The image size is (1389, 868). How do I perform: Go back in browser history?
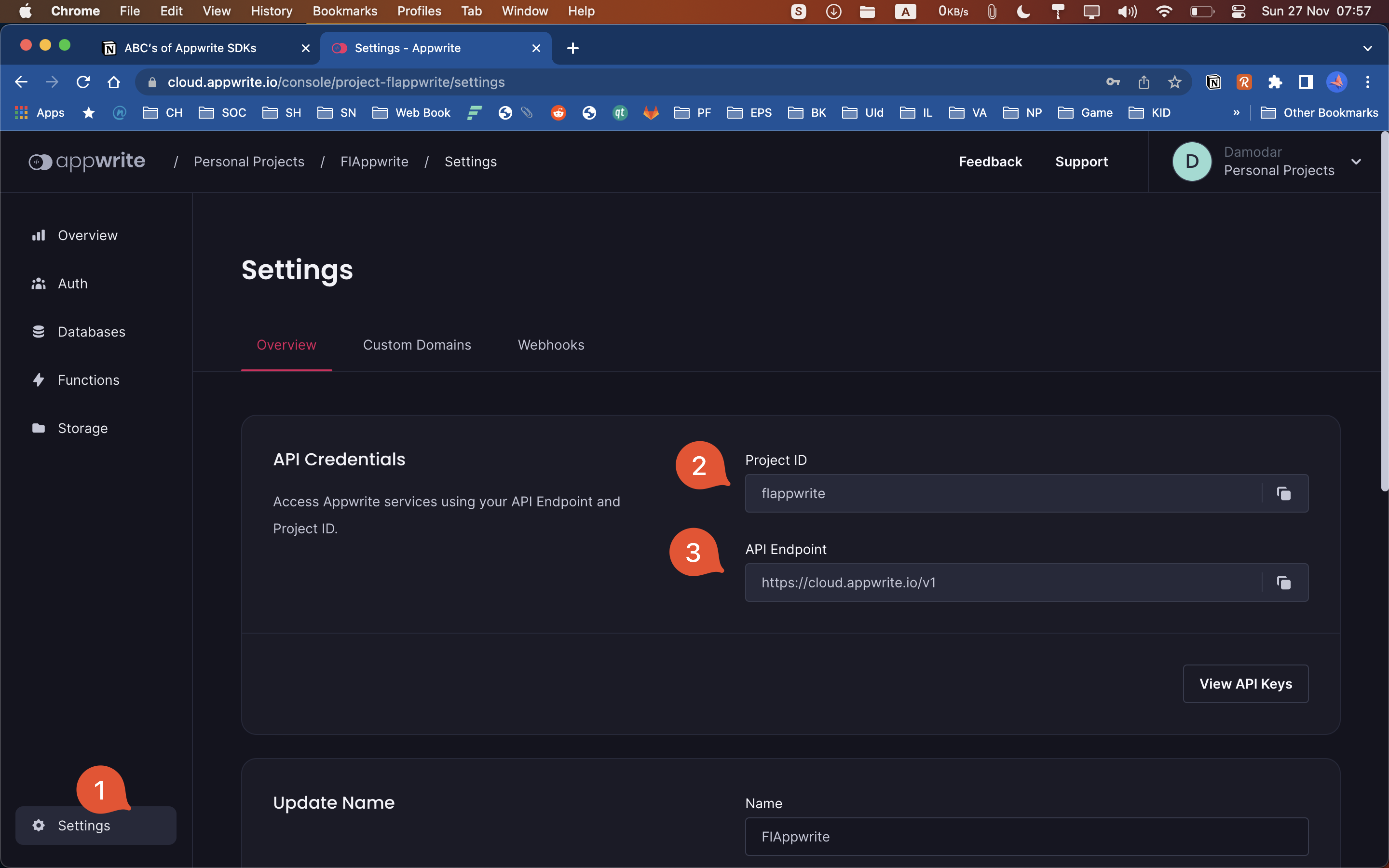pos(21,82)
